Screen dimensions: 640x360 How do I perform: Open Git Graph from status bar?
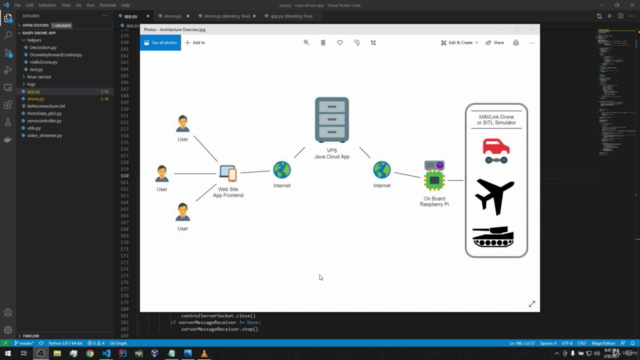(118, 343)
